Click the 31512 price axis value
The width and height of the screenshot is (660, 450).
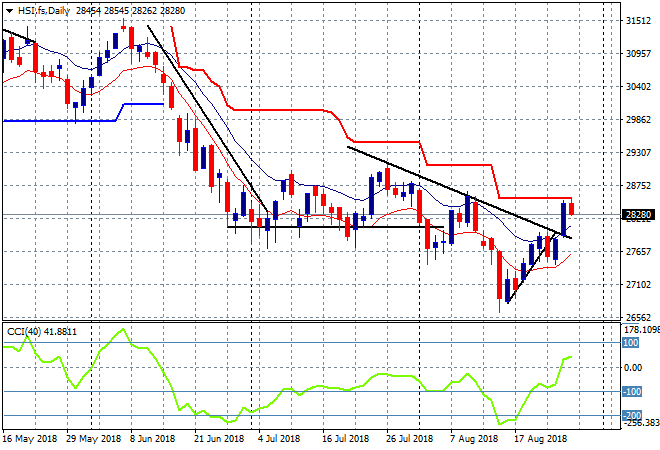[x=638, y=21]
